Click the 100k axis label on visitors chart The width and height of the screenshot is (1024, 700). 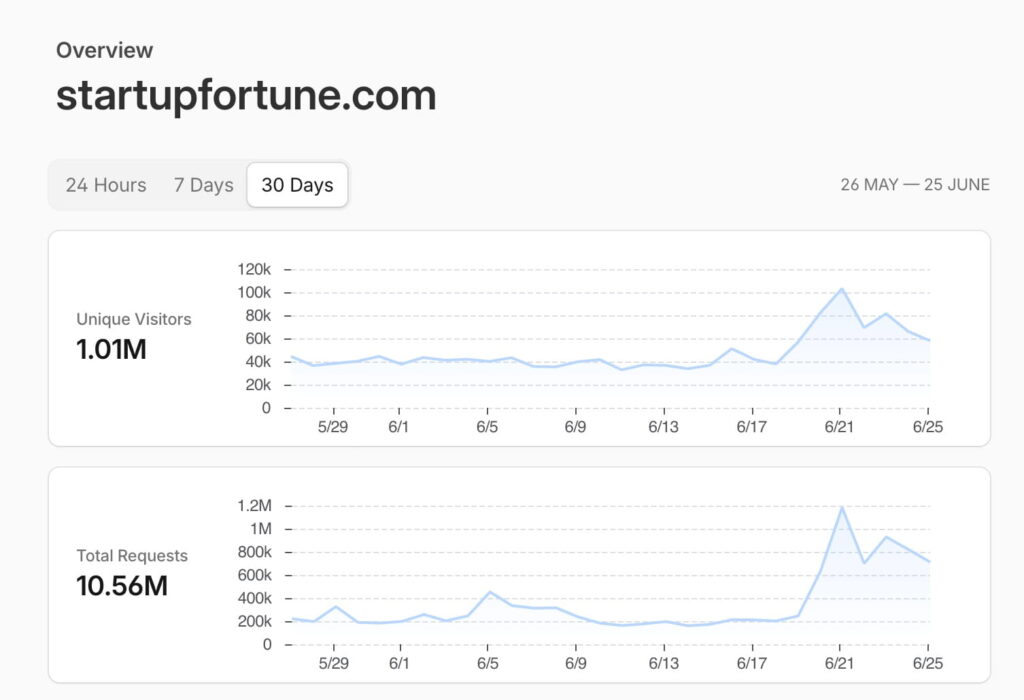[254, 293]
